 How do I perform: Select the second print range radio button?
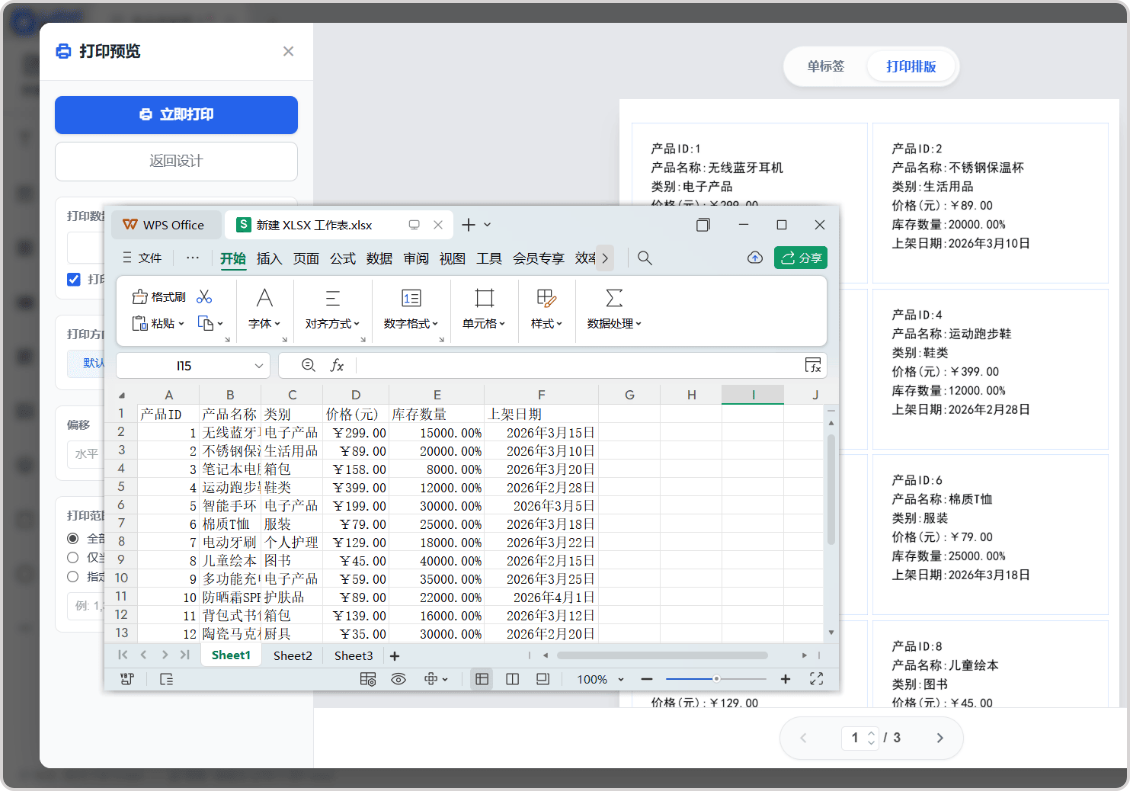click(x=73, y=557)
